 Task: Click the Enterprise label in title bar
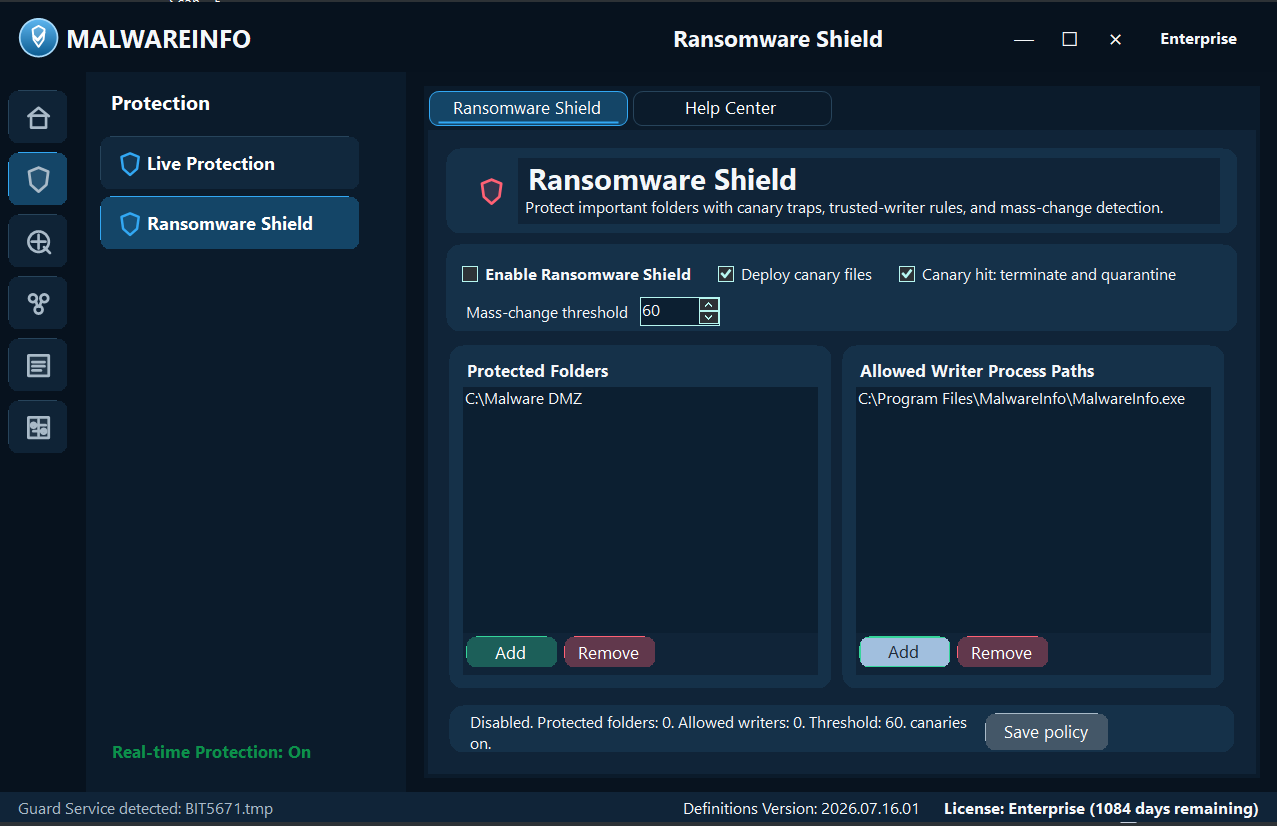[x=1198, y=39]
